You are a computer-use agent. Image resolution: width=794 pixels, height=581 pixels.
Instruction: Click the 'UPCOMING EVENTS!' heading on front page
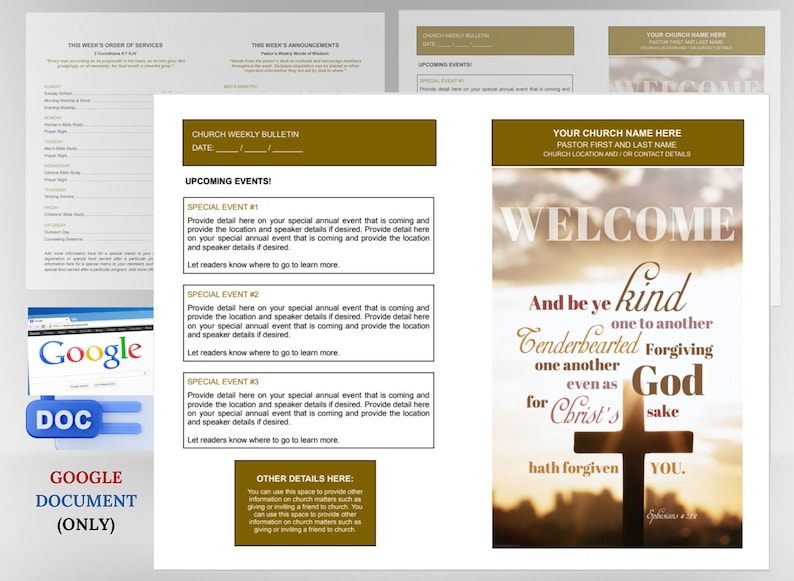[228, 181]
